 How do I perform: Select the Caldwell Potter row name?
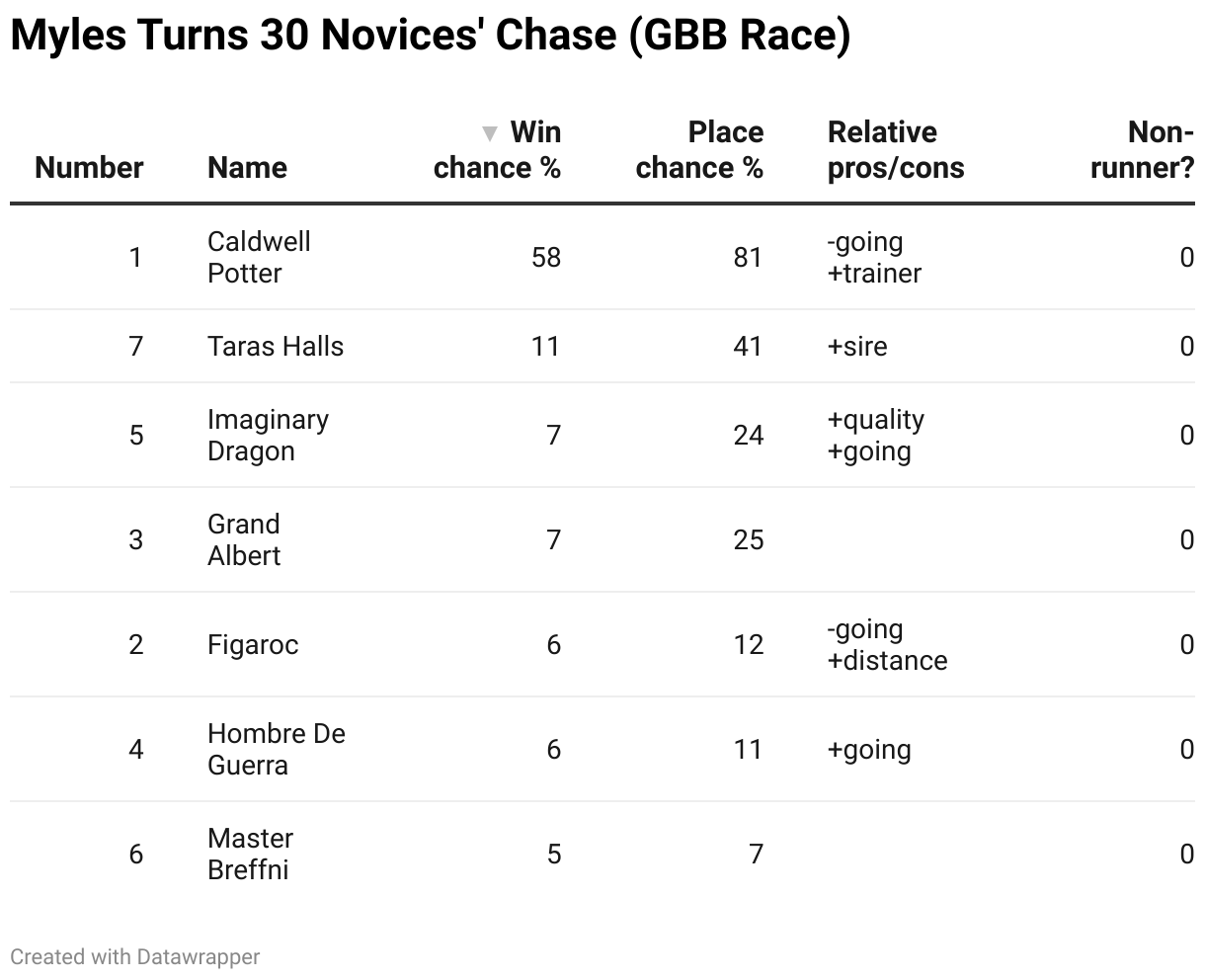pyautogui.click(x=259, y=257)
